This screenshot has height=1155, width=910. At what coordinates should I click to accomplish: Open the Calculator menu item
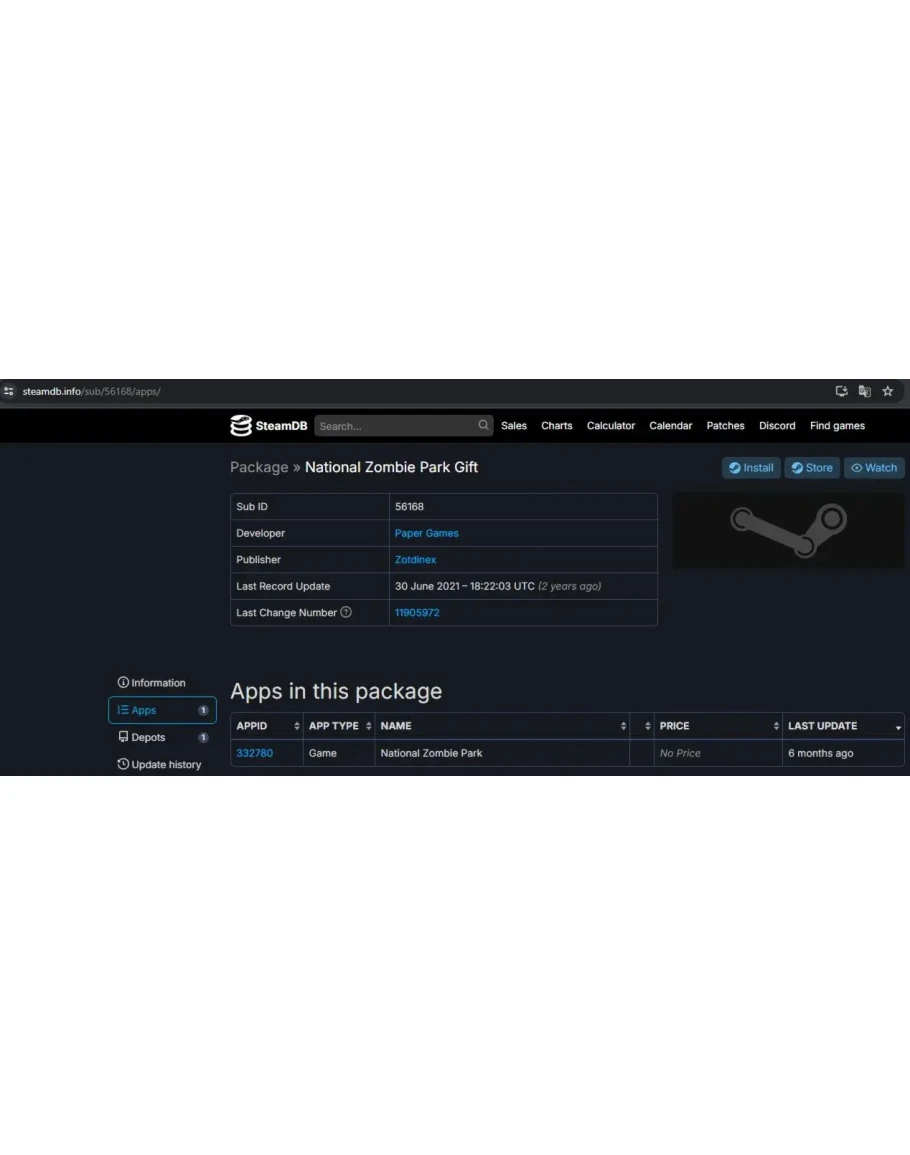[610, 426]
